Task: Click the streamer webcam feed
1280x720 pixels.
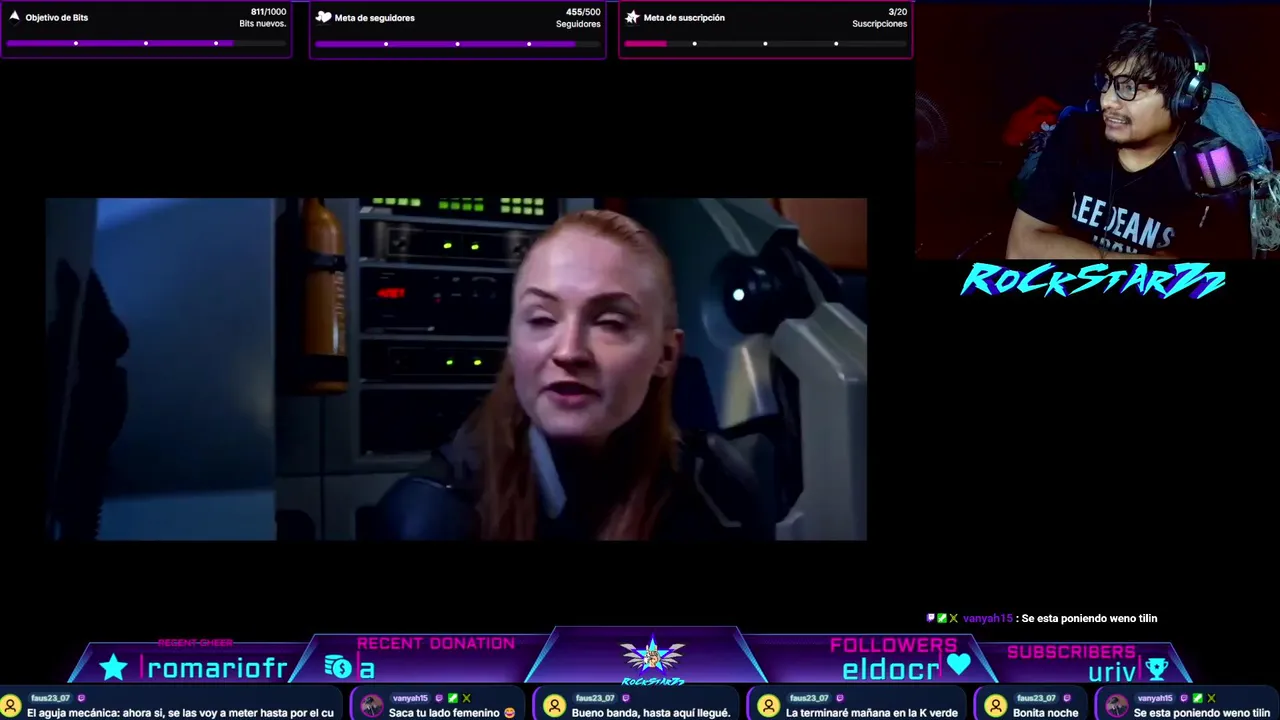Action: [x=1097, y=130]
